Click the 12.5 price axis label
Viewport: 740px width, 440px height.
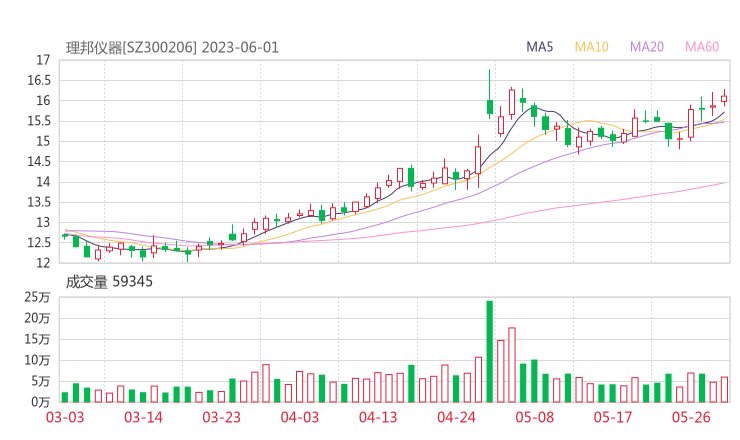pos(39,243)
